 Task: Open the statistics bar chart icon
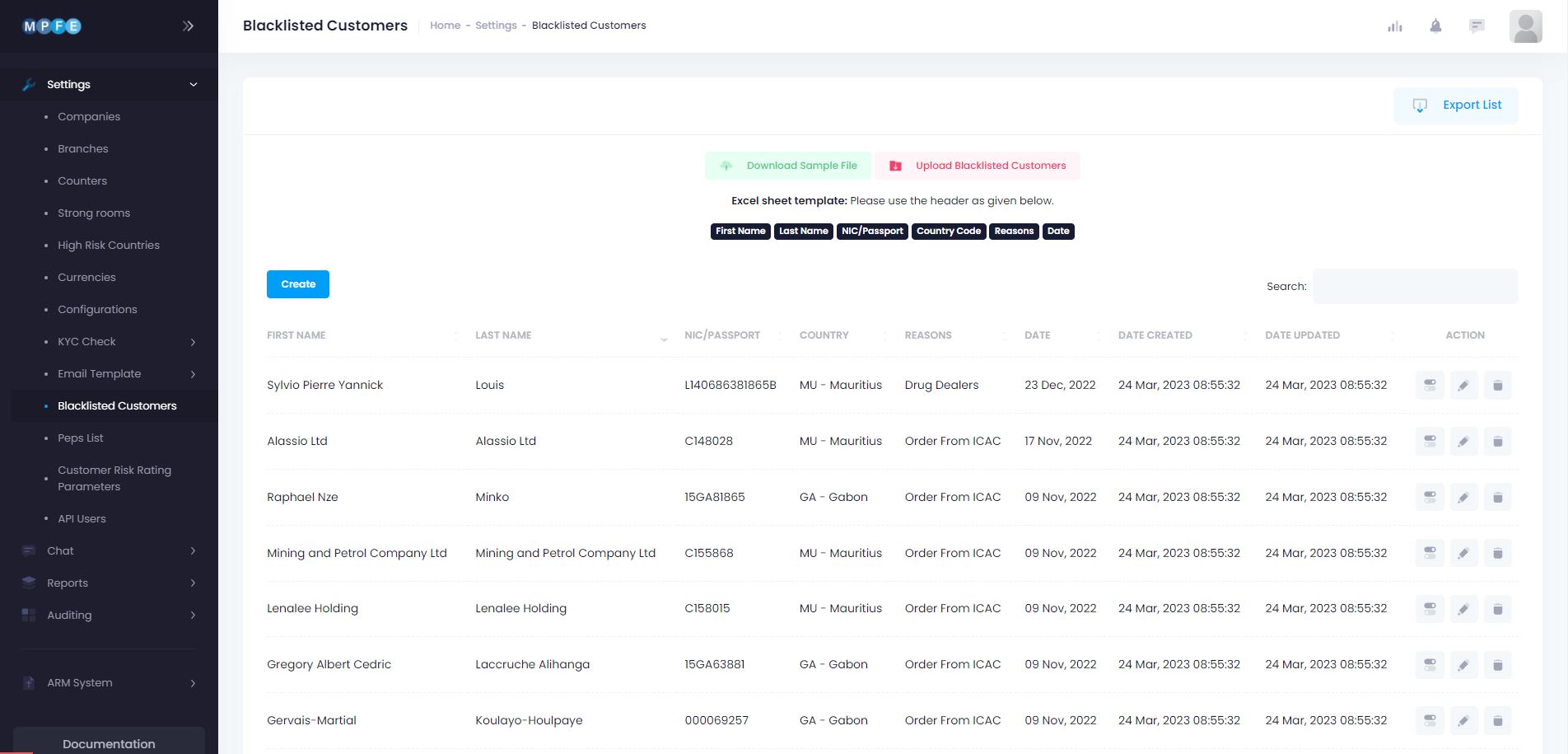click(1394, 26)
